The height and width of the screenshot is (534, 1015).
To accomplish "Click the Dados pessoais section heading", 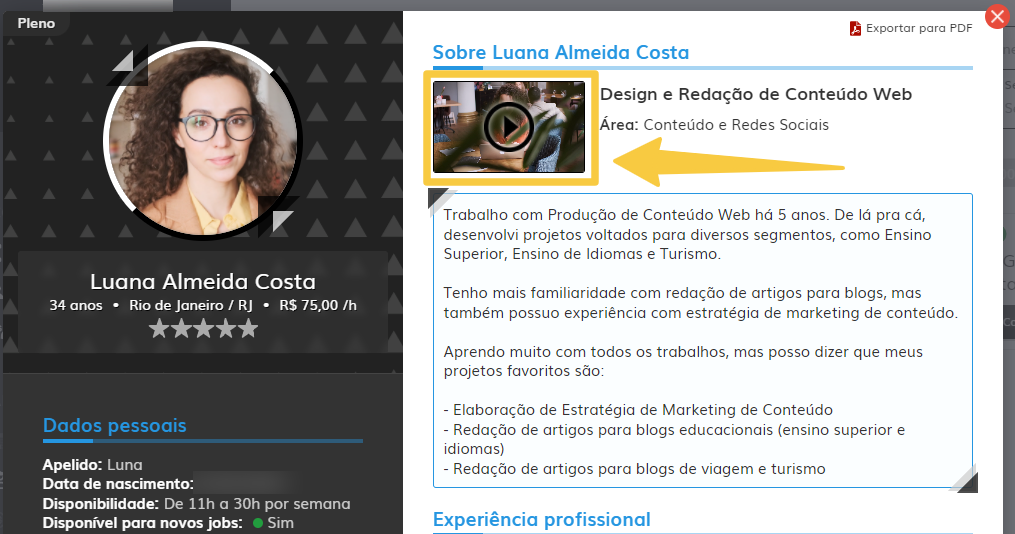I will (115, 425).
